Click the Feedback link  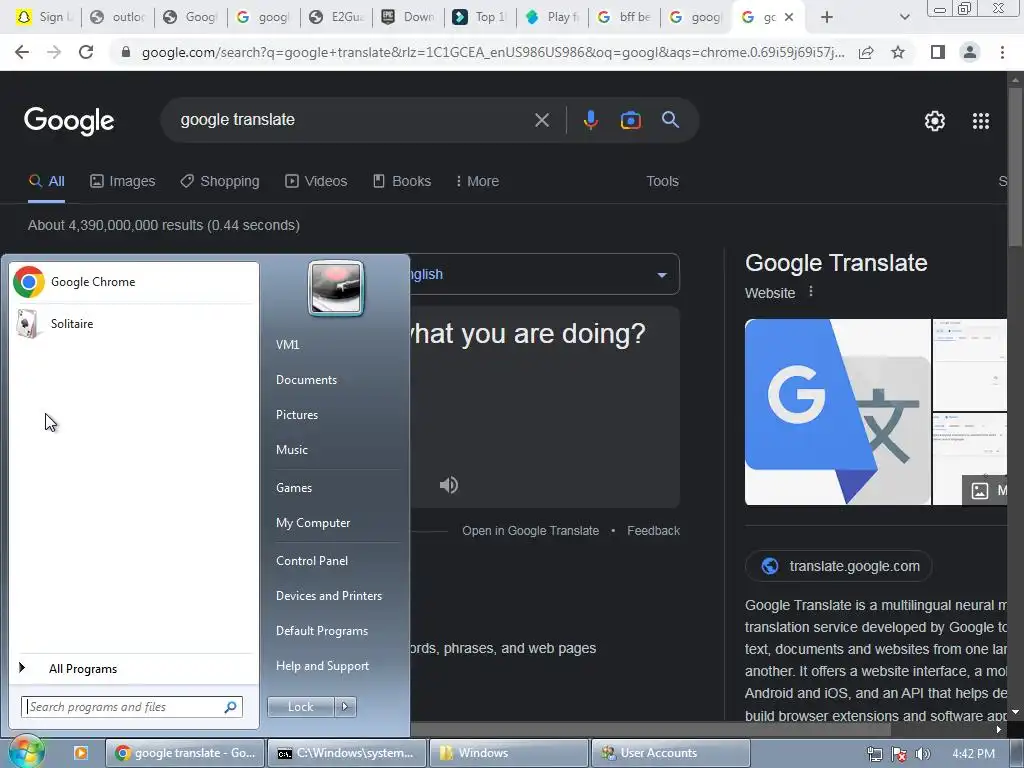(653, 531)
